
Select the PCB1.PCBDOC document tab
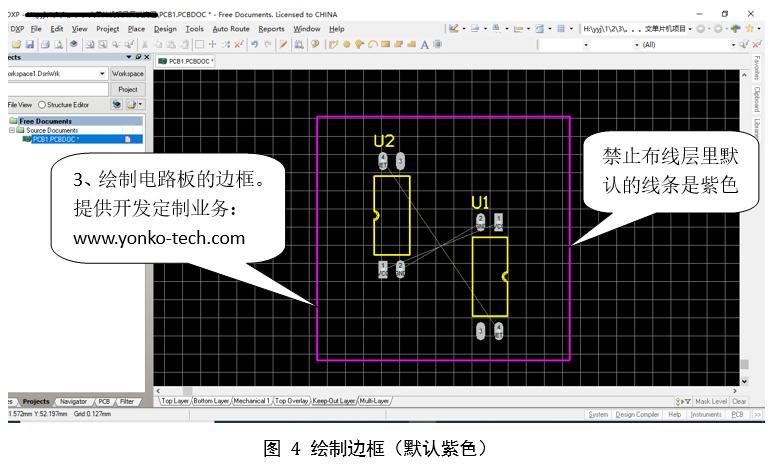[186, 61]
